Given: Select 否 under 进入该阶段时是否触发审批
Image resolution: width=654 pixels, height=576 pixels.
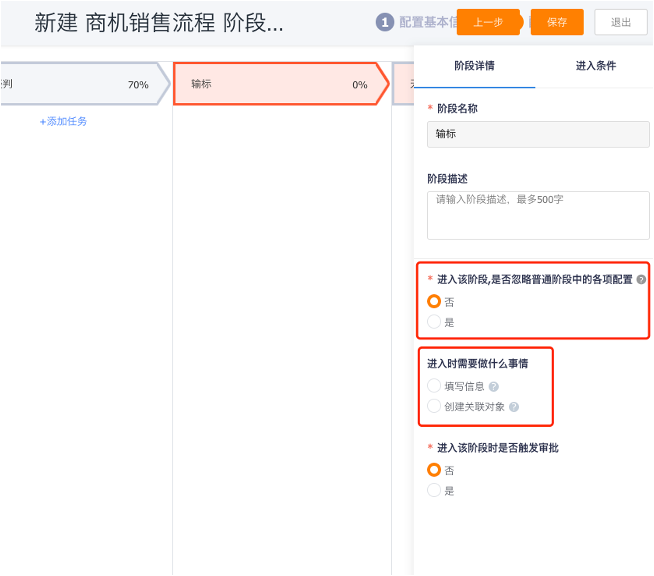Looking at the screenshot, I should point(434,470).
